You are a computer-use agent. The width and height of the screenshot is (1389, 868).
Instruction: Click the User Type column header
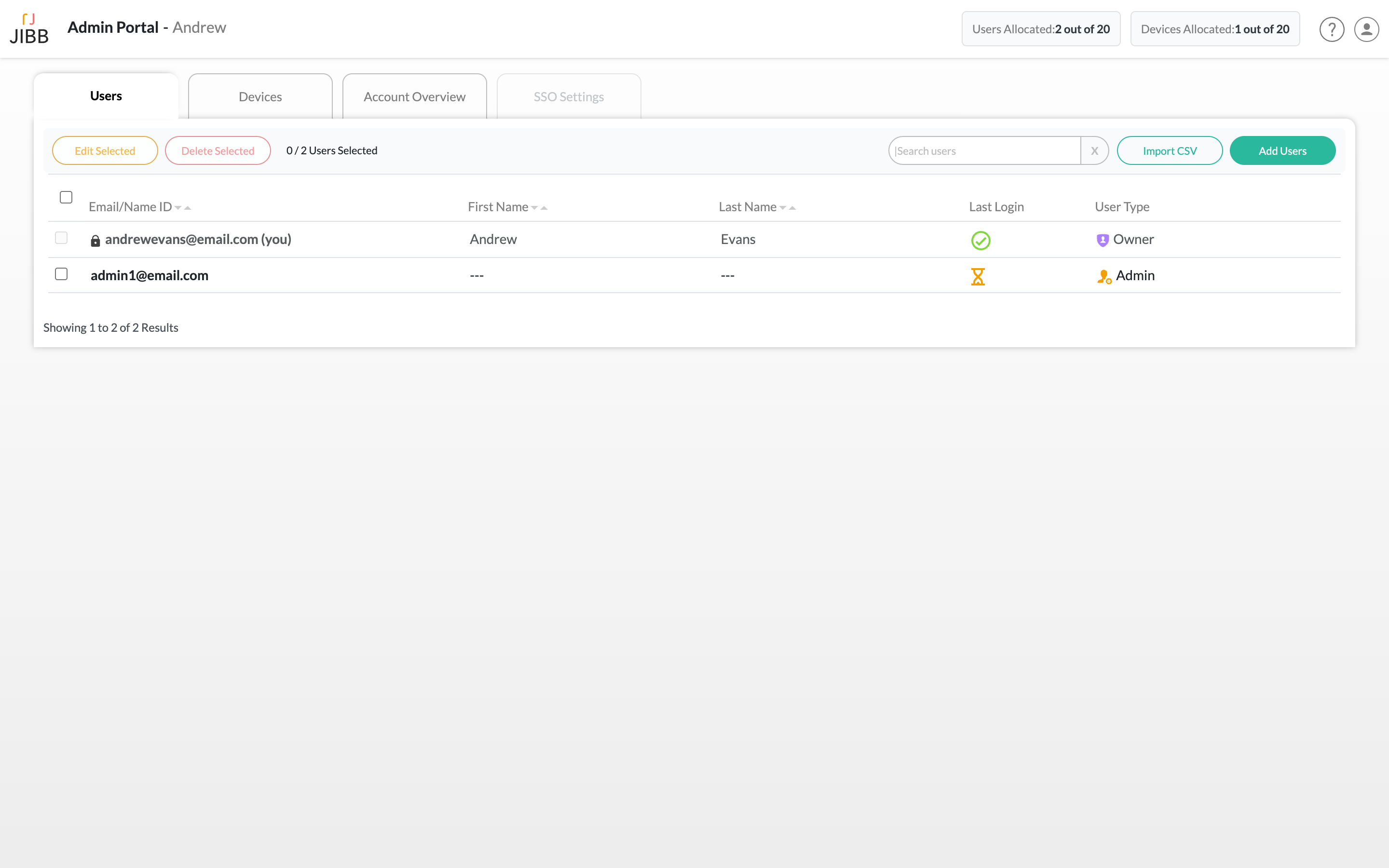1122,207
